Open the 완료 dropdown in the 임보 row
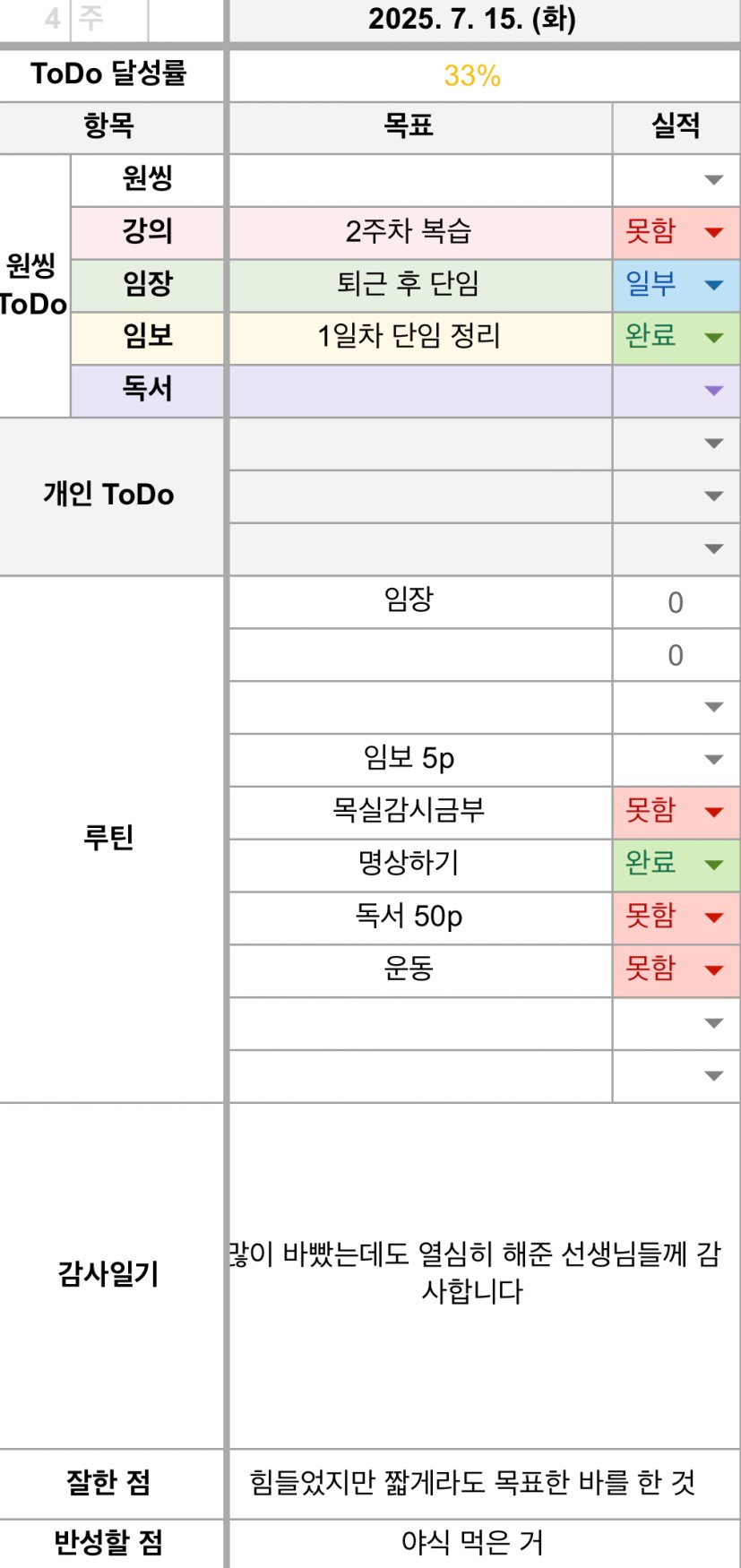The image size is (741, 1568). (676, 338)
